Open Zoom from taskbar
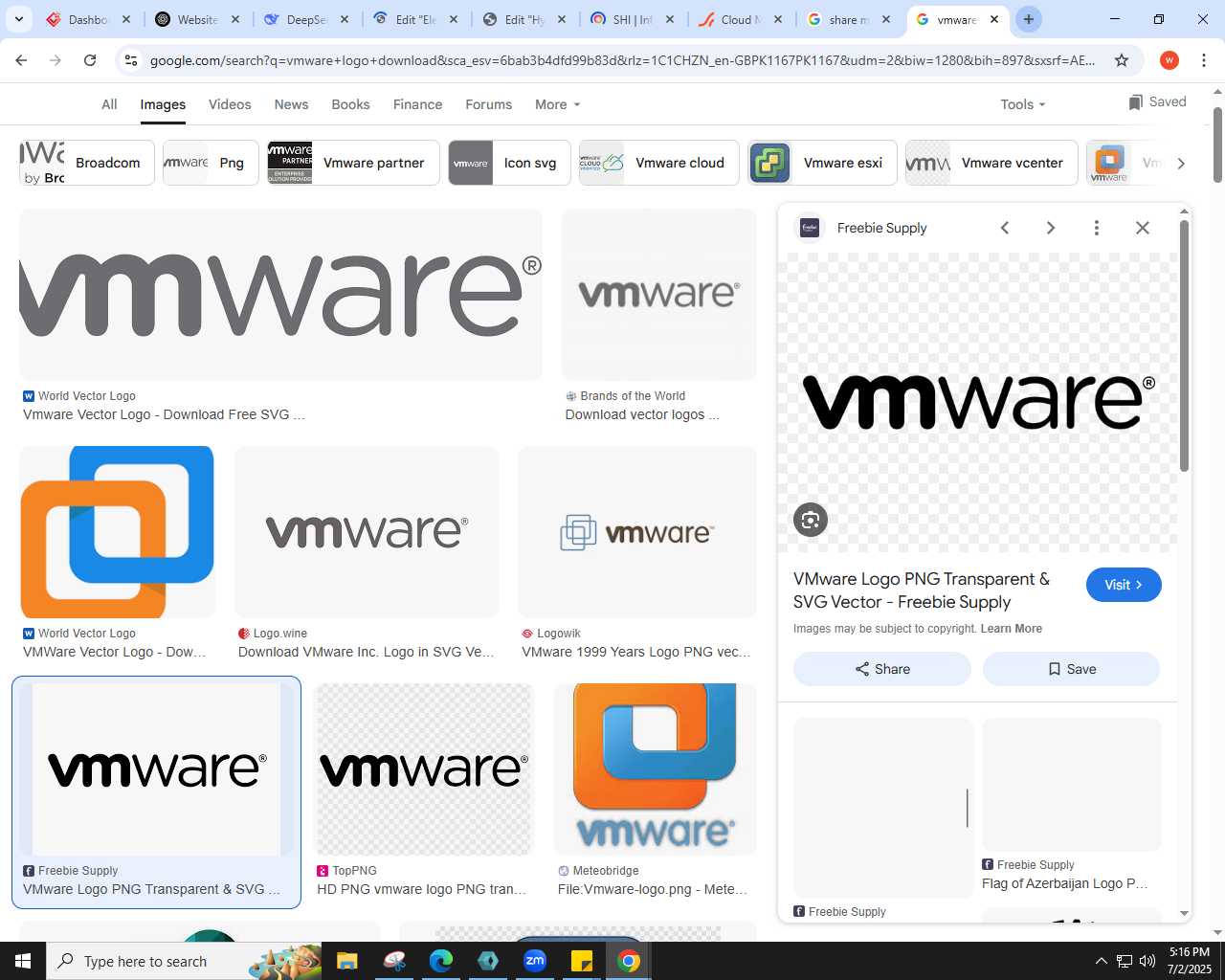 pyautogui.click(x=535, y=961)
